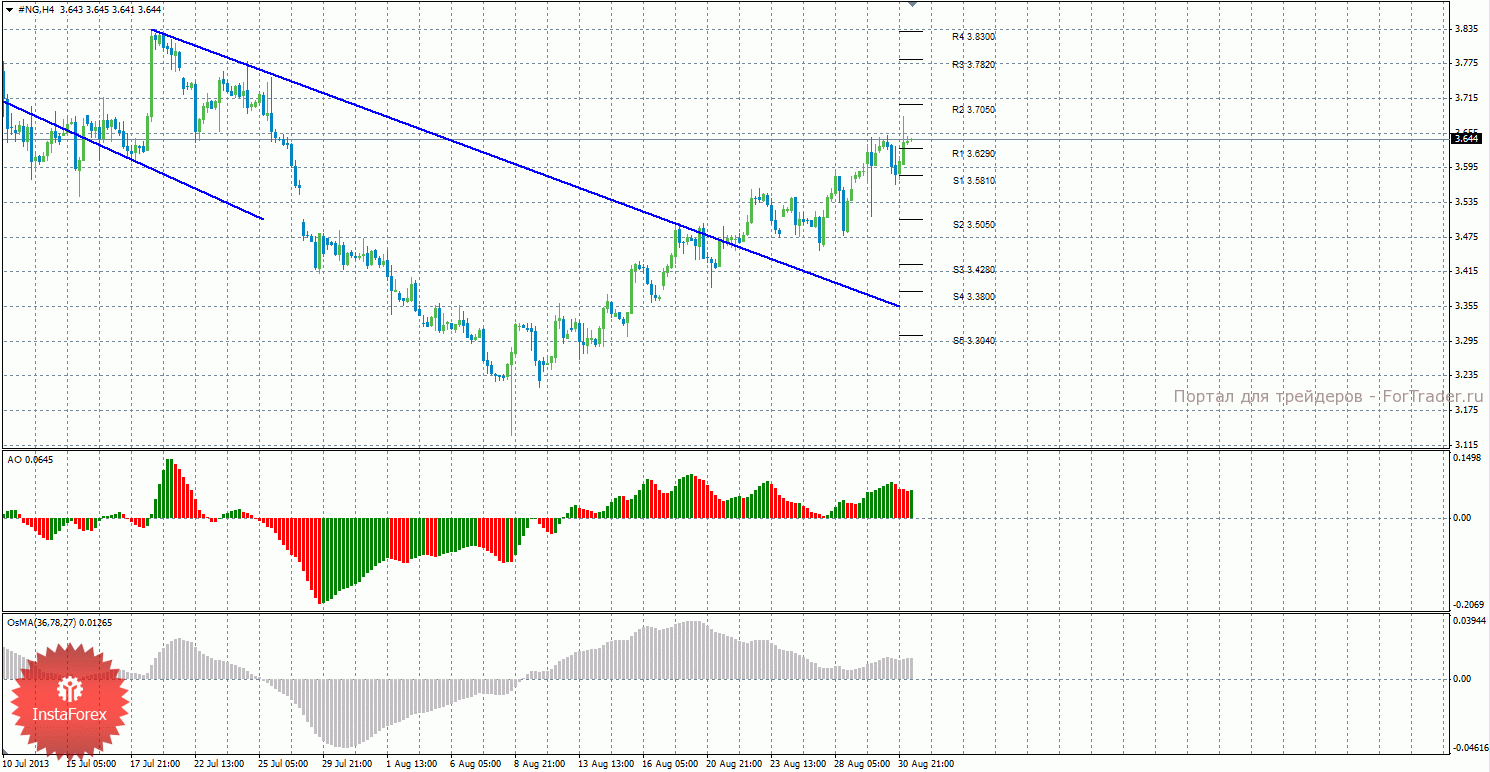
Task: Click the 3.835 value on price scale
Action: (1467, 29)
